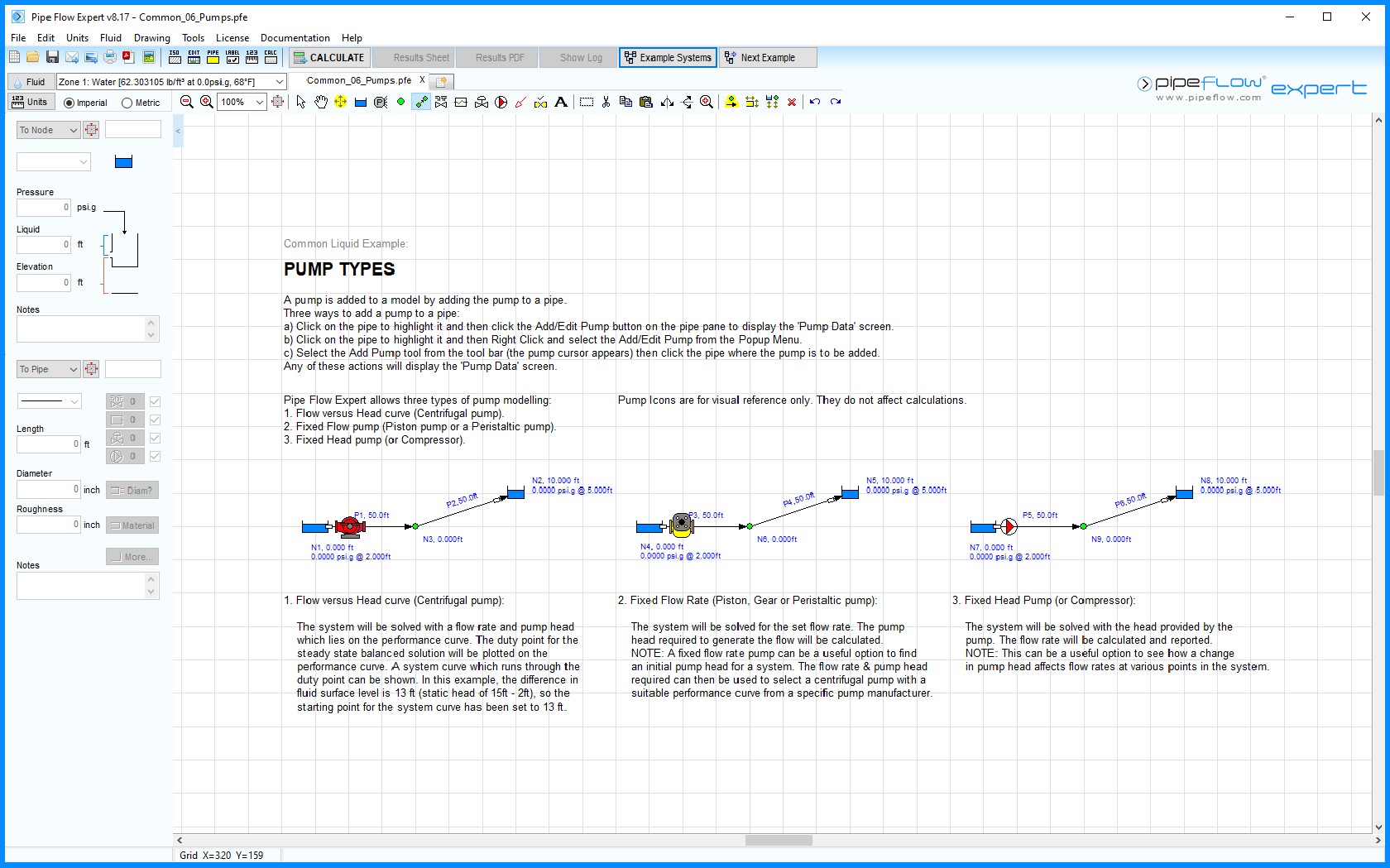Toggle the checkbox beside the pump count button
Screen dimensions: 1390x868
tap(155, 456)
